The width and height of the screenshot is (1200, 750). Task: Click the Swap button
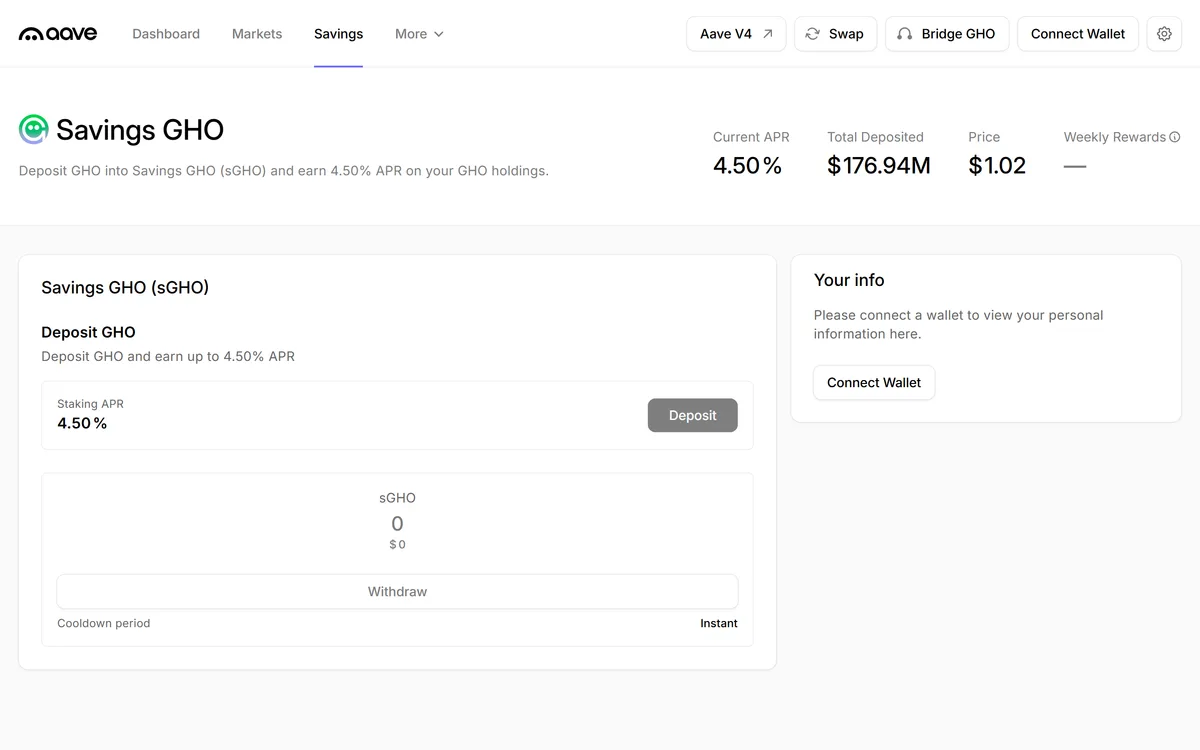tap(835, 34)
